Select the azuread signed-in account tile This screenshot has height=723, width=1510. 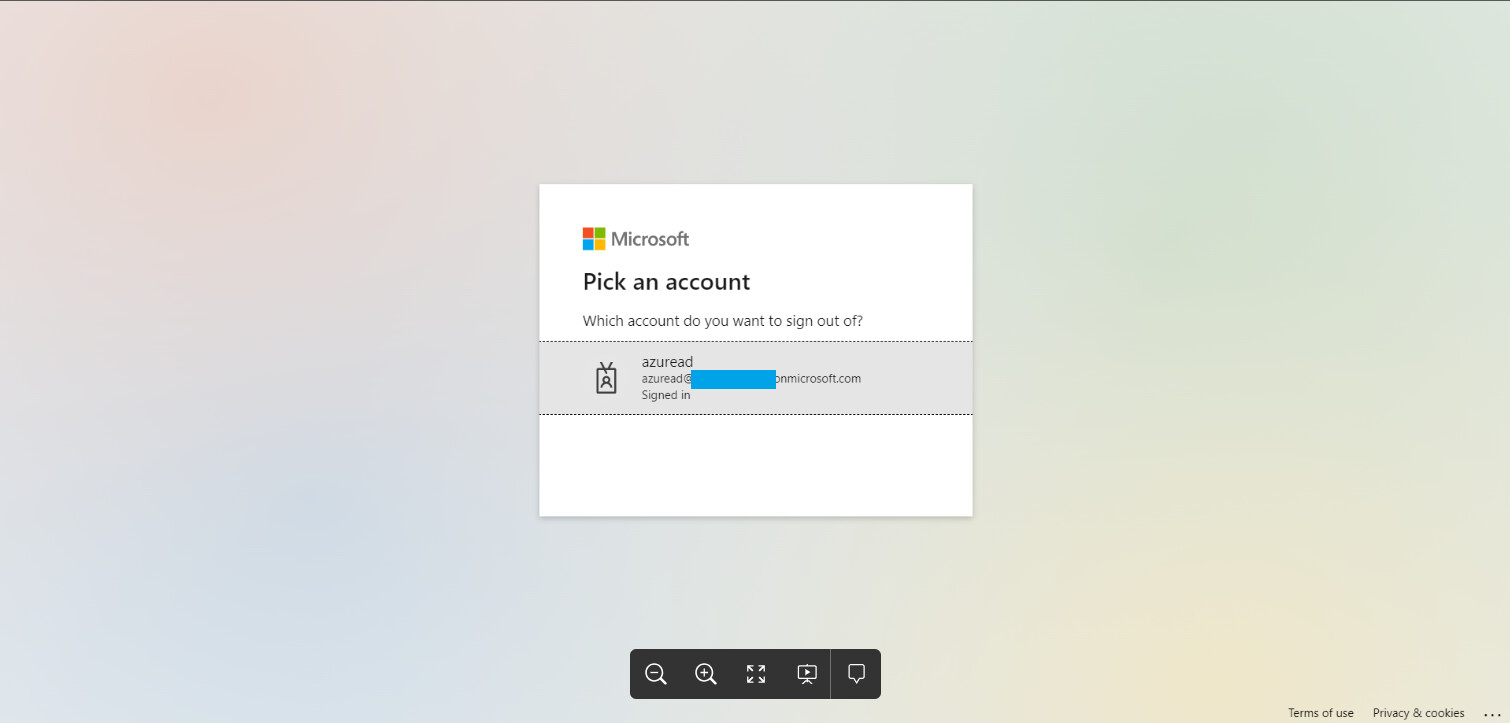pyautogui.click(x=755, y=377)
